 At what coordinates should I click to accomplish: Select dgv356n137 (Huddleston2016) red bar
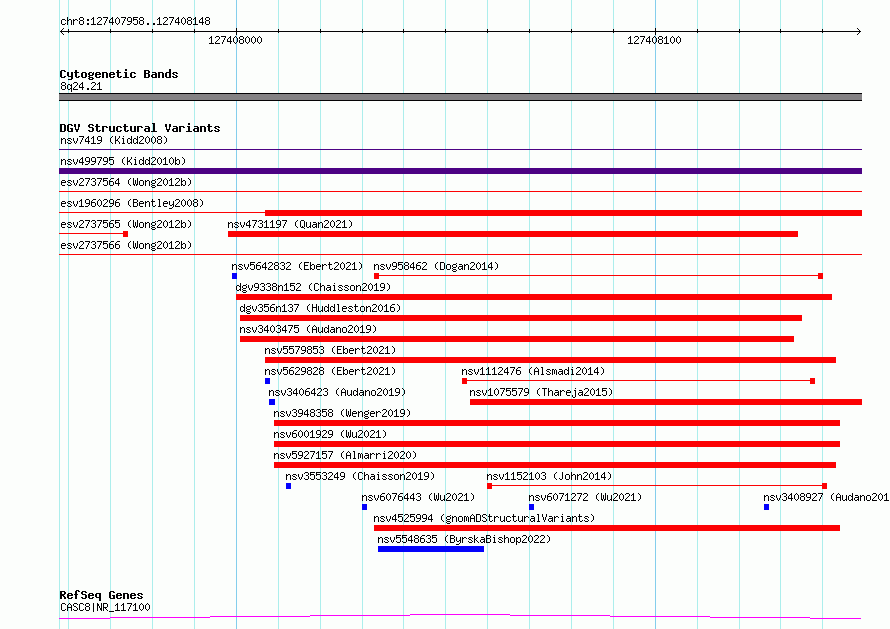point(521,318)
